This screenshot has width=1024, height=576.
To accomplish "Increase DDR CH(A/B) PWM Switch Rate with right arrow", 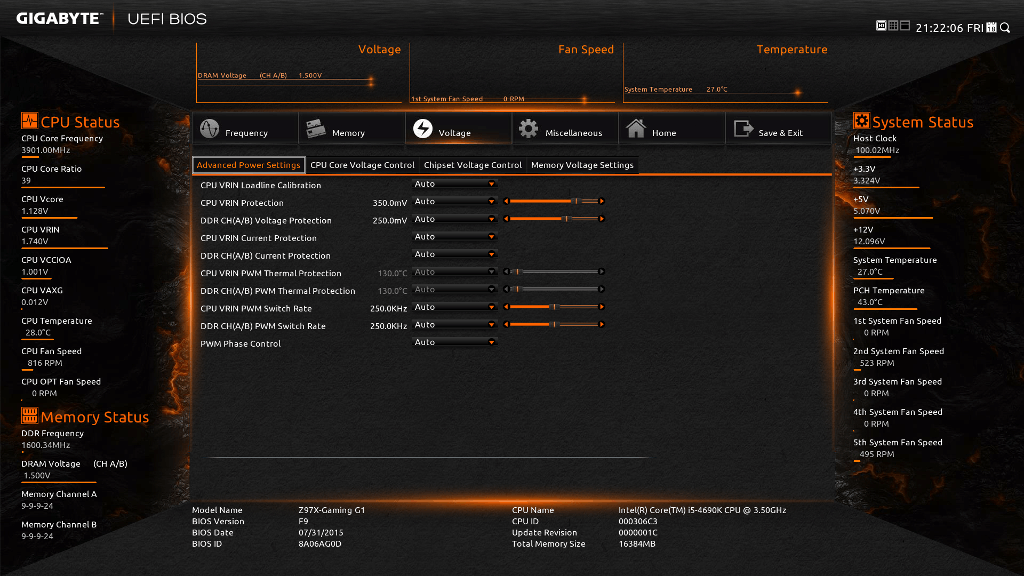I will (x=601, y=325).
